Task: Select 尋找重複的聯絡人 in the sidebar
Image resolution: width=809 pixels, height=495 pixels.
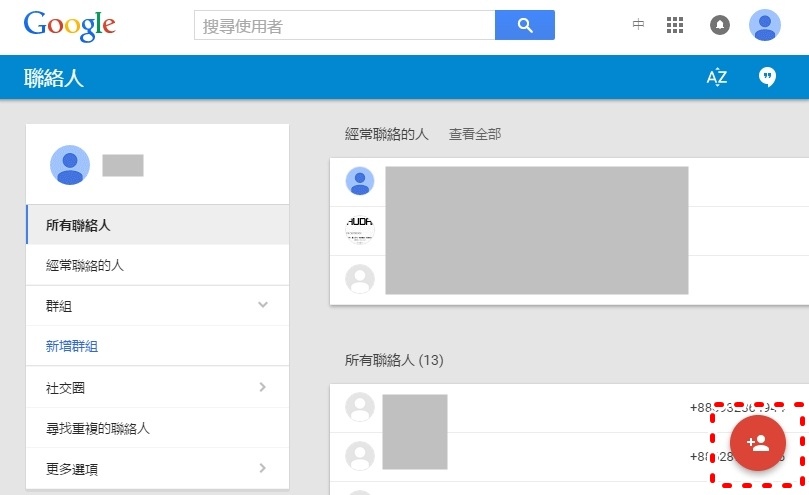Action: click(157, 428)
